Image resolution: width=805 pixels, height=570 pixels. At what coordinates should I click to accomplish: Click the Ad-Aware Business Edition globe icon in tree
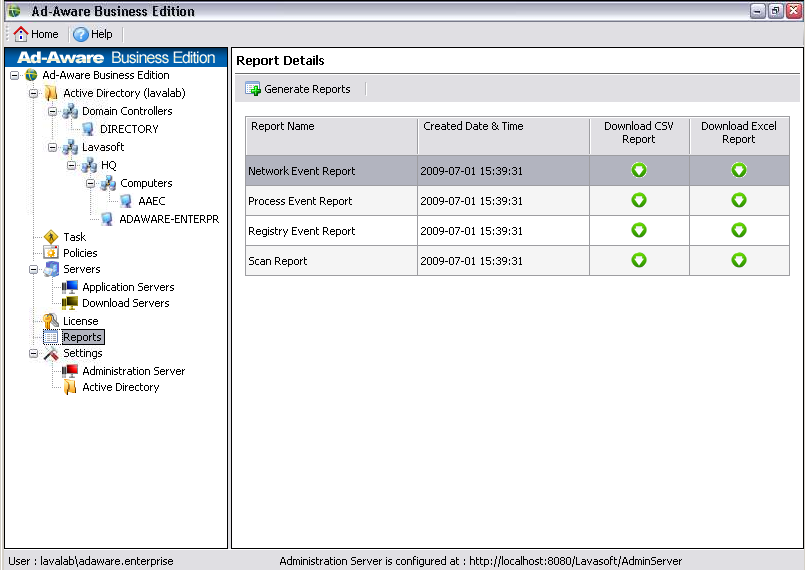click(x=31, y=75)
